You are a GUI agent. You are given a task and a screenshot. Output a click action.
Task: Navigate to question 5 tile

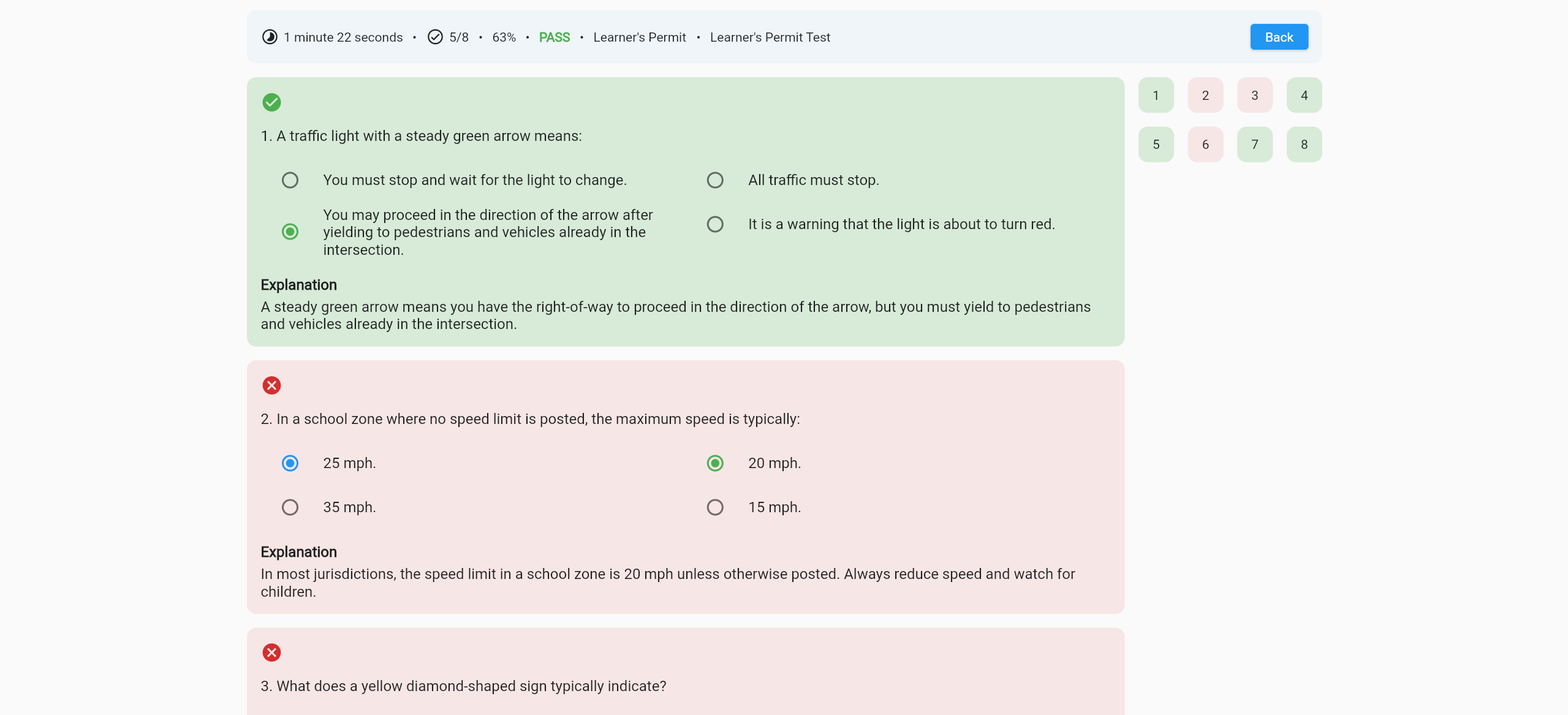pos(1156,145)
